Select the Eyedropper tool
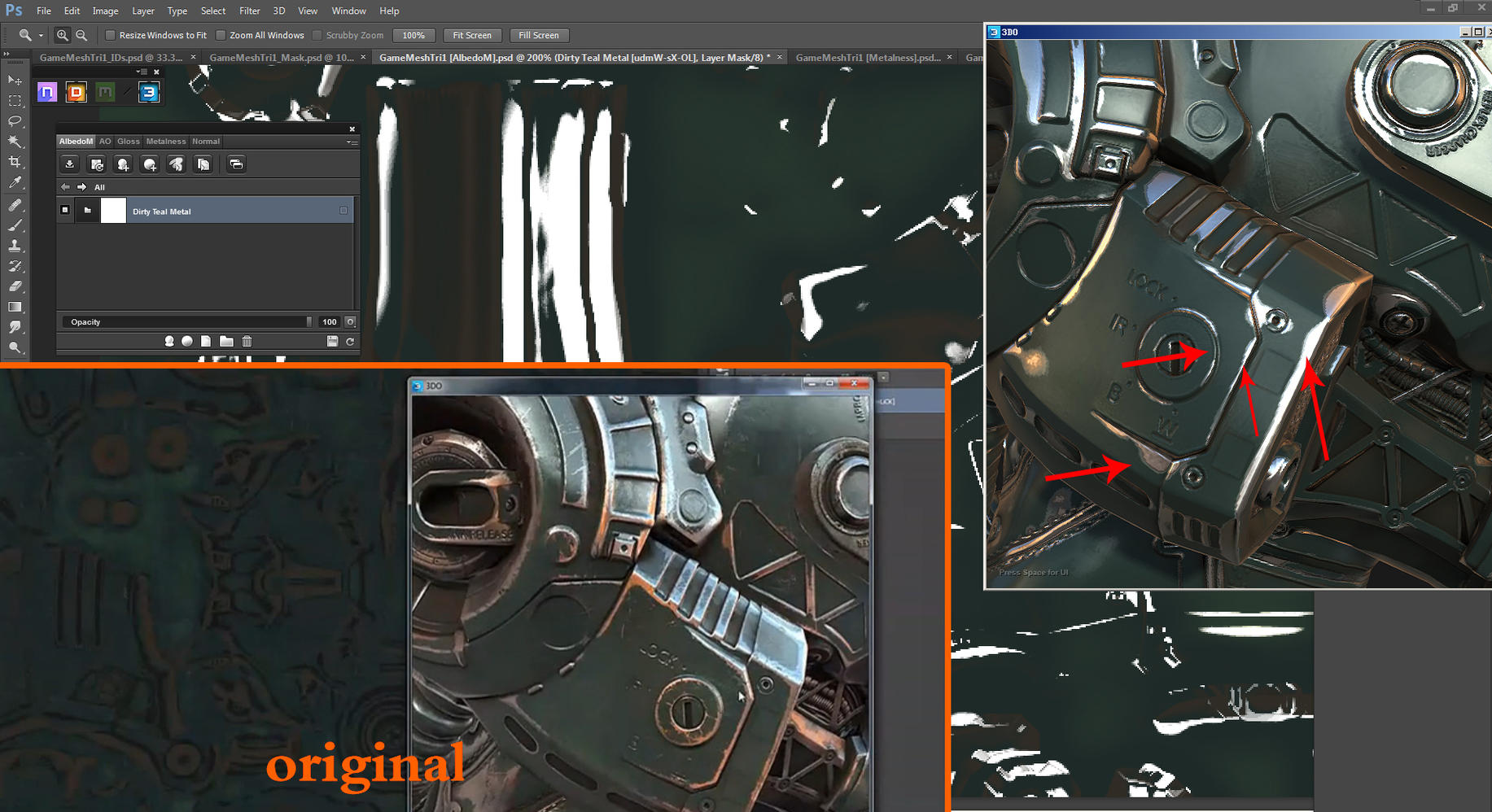 point(15,181)
